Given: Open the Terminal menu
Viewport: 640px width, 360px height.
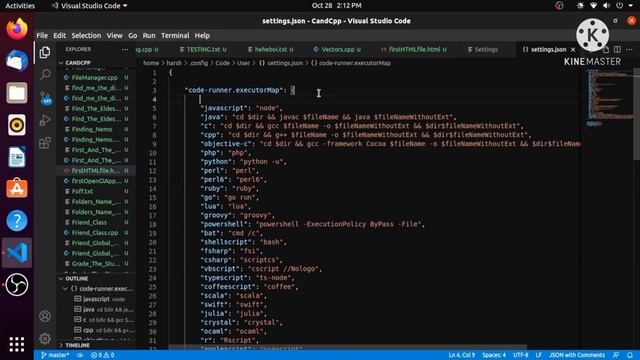Looking at the screenshot, I should click(x=175, y=36).
